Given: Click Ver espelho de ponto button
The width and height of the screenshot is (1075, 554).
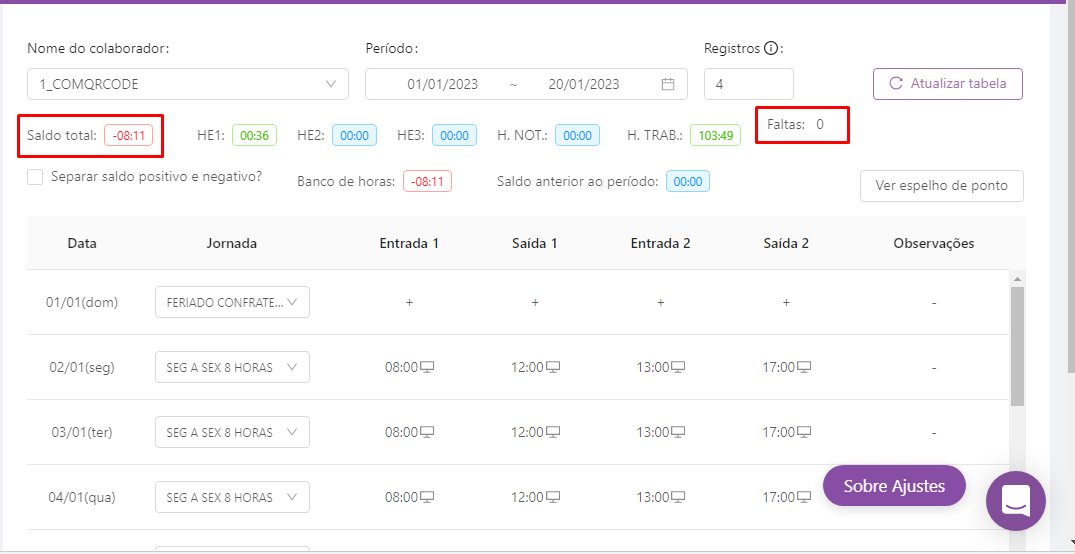Looking at the screenshot, I should pyautogui.click(x=941, y=186).
